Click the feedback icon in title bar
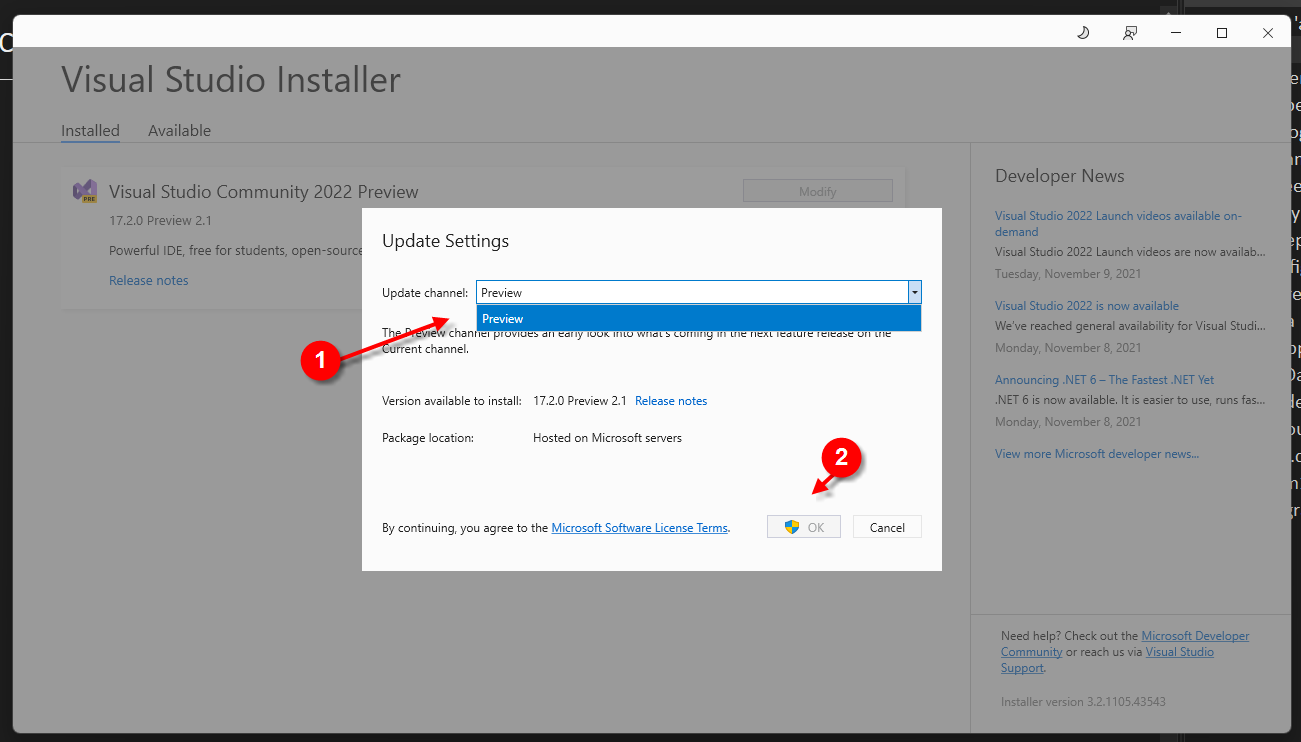 click(1129, 33)
